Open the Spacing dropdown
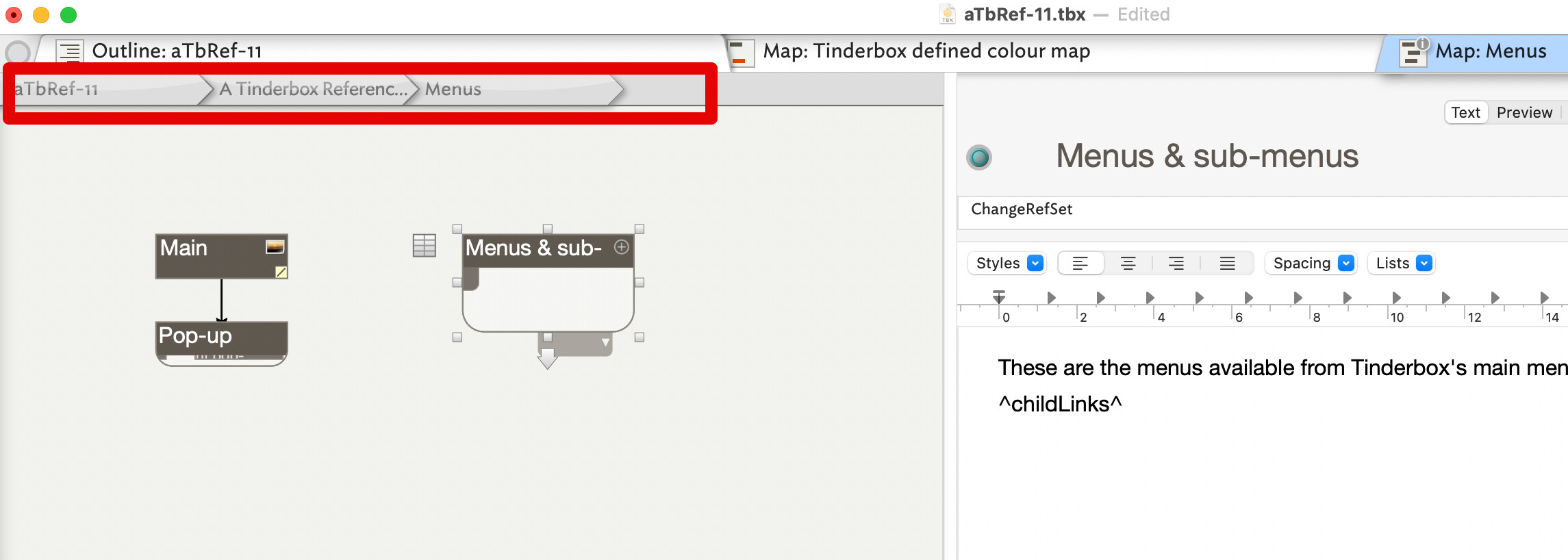The width and height of the screenshot is (1568, 560). [x=1313, y=264]
